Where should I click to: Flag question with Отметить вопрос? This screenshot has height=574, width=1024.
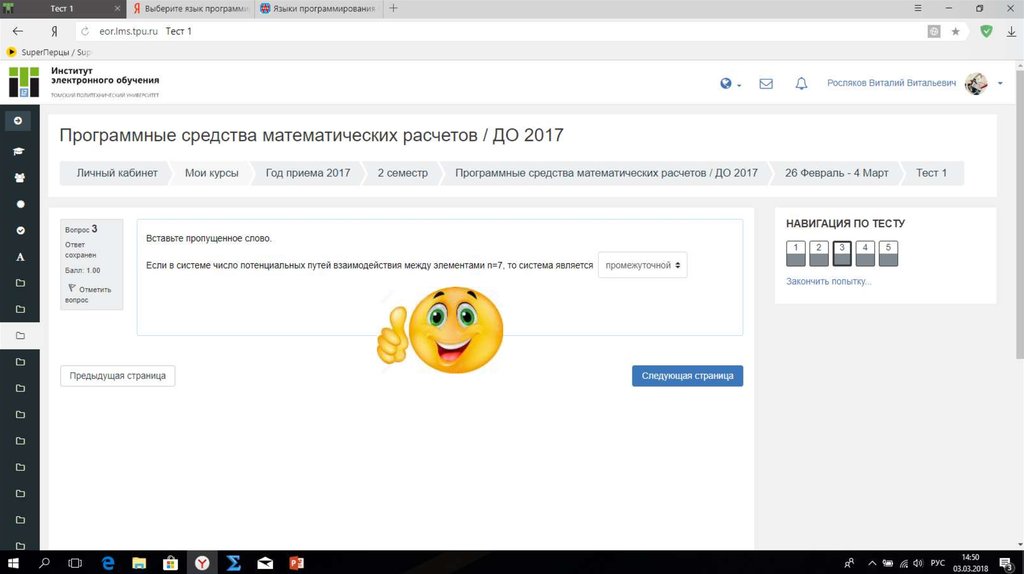pos(88,294)
